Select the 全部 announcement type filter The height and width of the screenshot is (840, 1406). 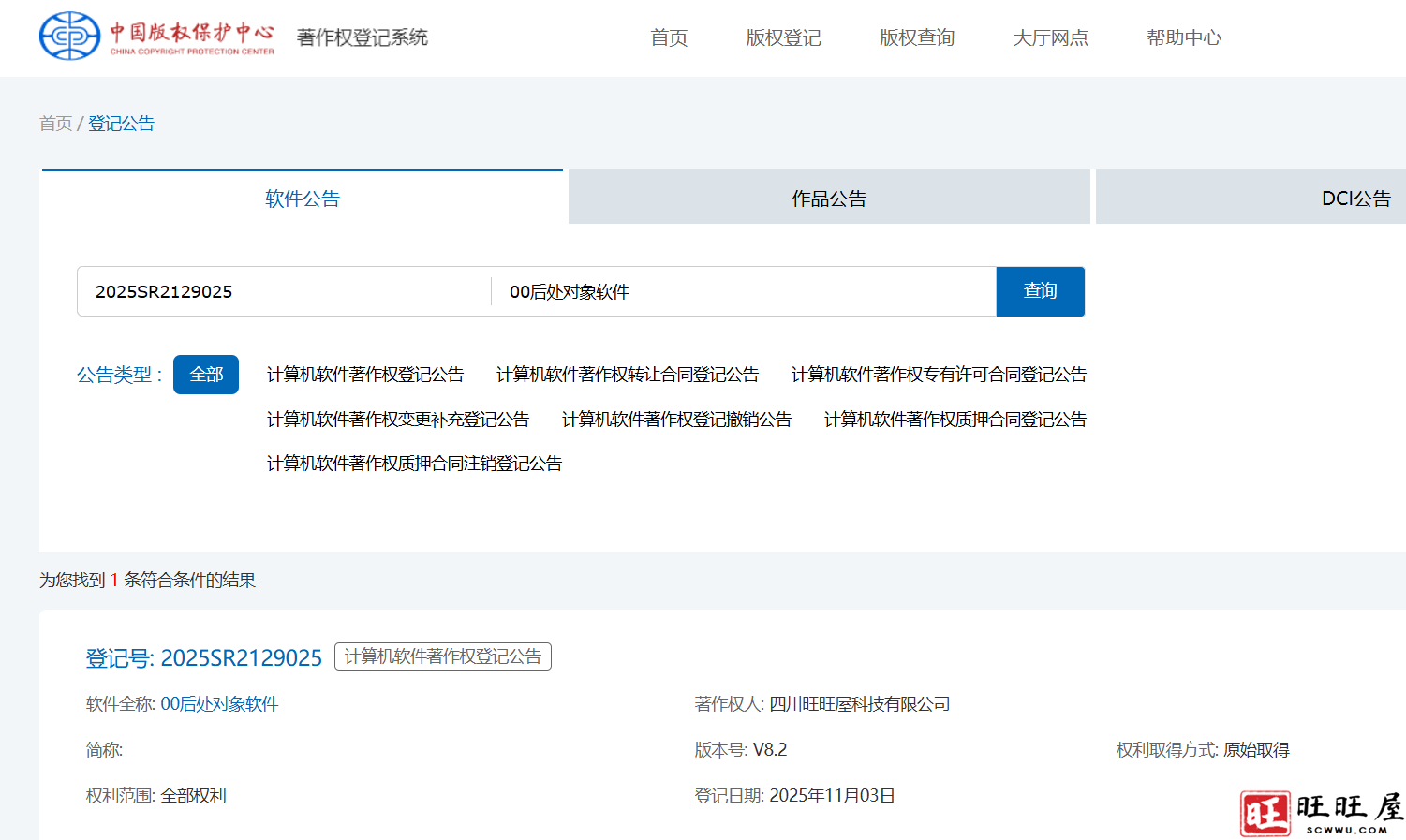[206, 375]
